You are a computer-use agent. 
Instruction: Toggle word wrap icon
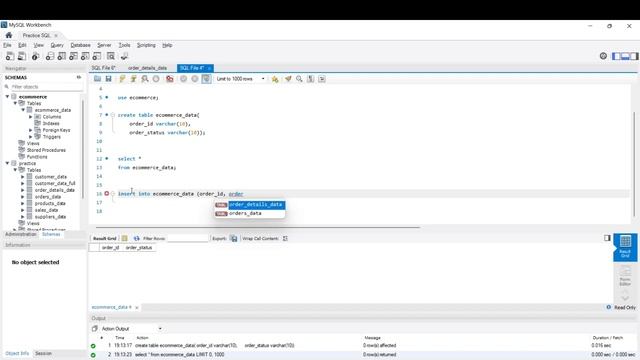[322, 79]
